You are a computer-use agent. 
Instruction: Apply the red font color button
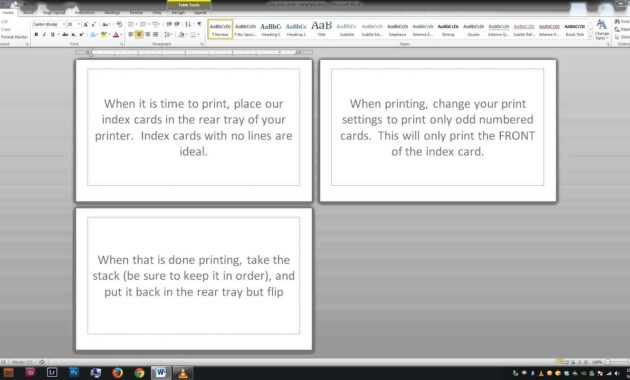click(116, 35)
